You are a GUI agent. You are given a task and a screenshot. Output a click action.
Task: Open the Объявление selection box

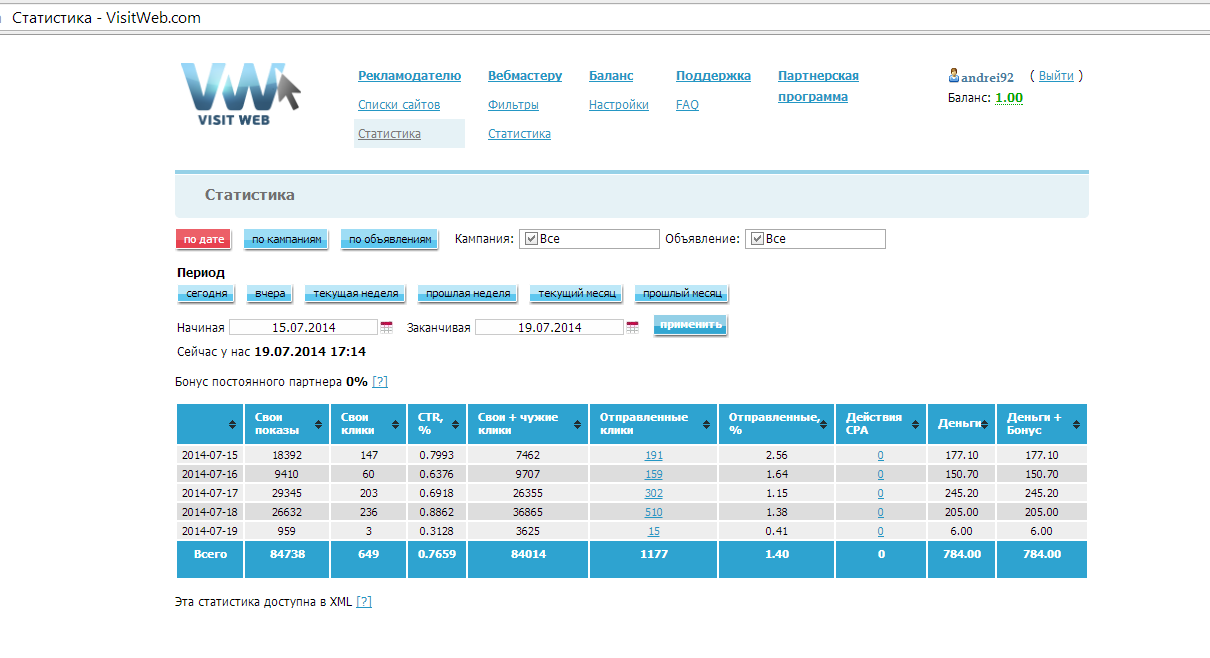point(815,239)
